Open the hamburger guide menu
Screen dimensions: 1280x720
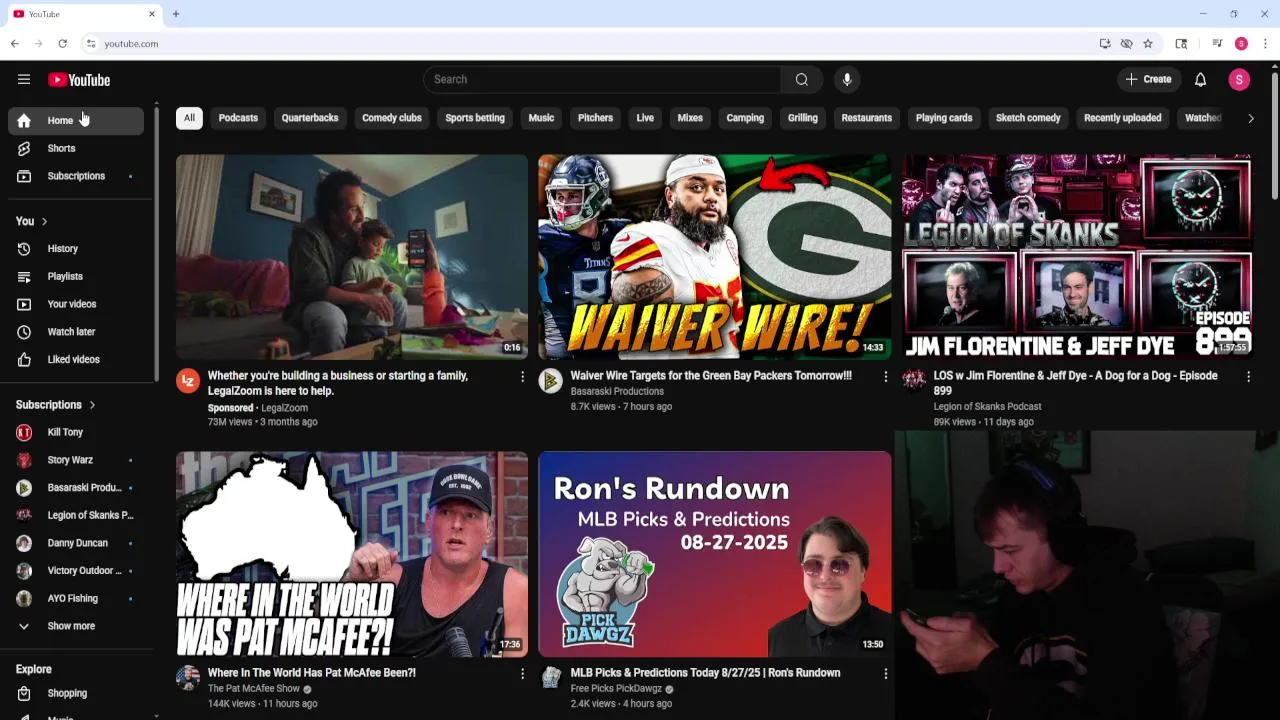[x=24, y=80]
